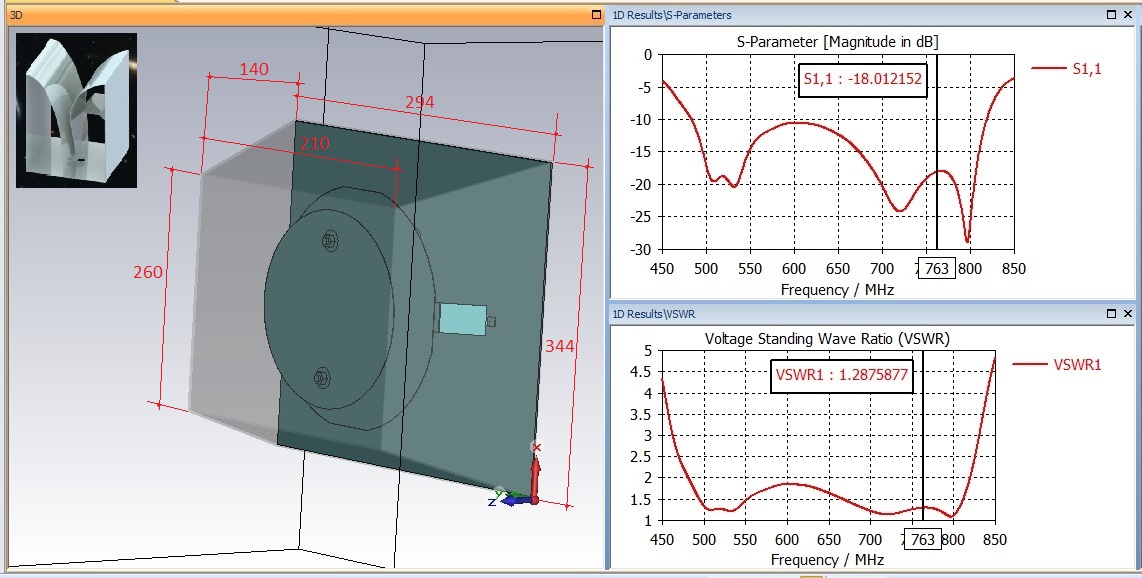Select the upper screw on the circular plate
The width and height of the screenshot is (1142, 578).
click(329, 241)
